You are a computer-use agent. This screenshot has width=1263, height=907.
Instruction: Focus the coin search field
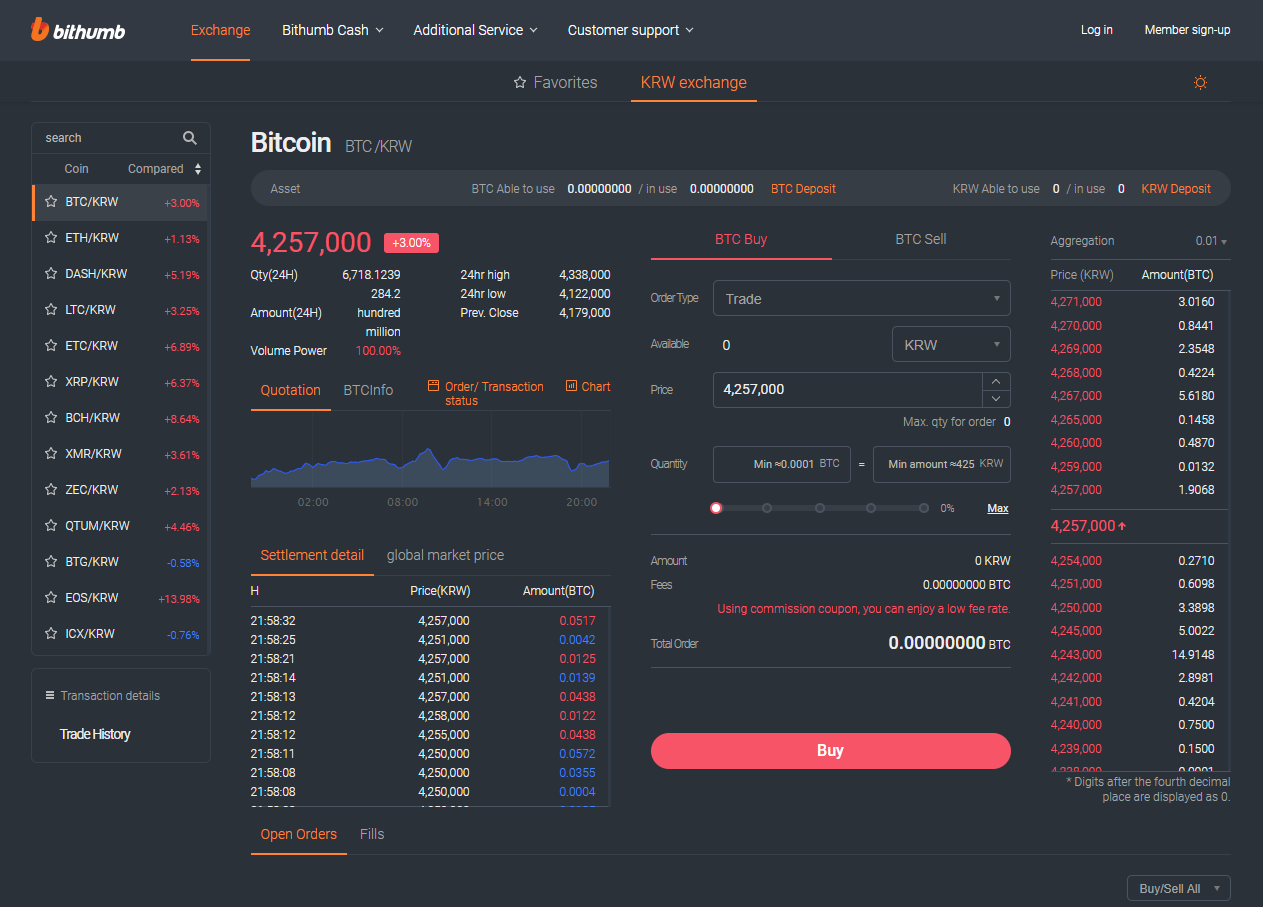pyautogui.click(x=110, y=138)
